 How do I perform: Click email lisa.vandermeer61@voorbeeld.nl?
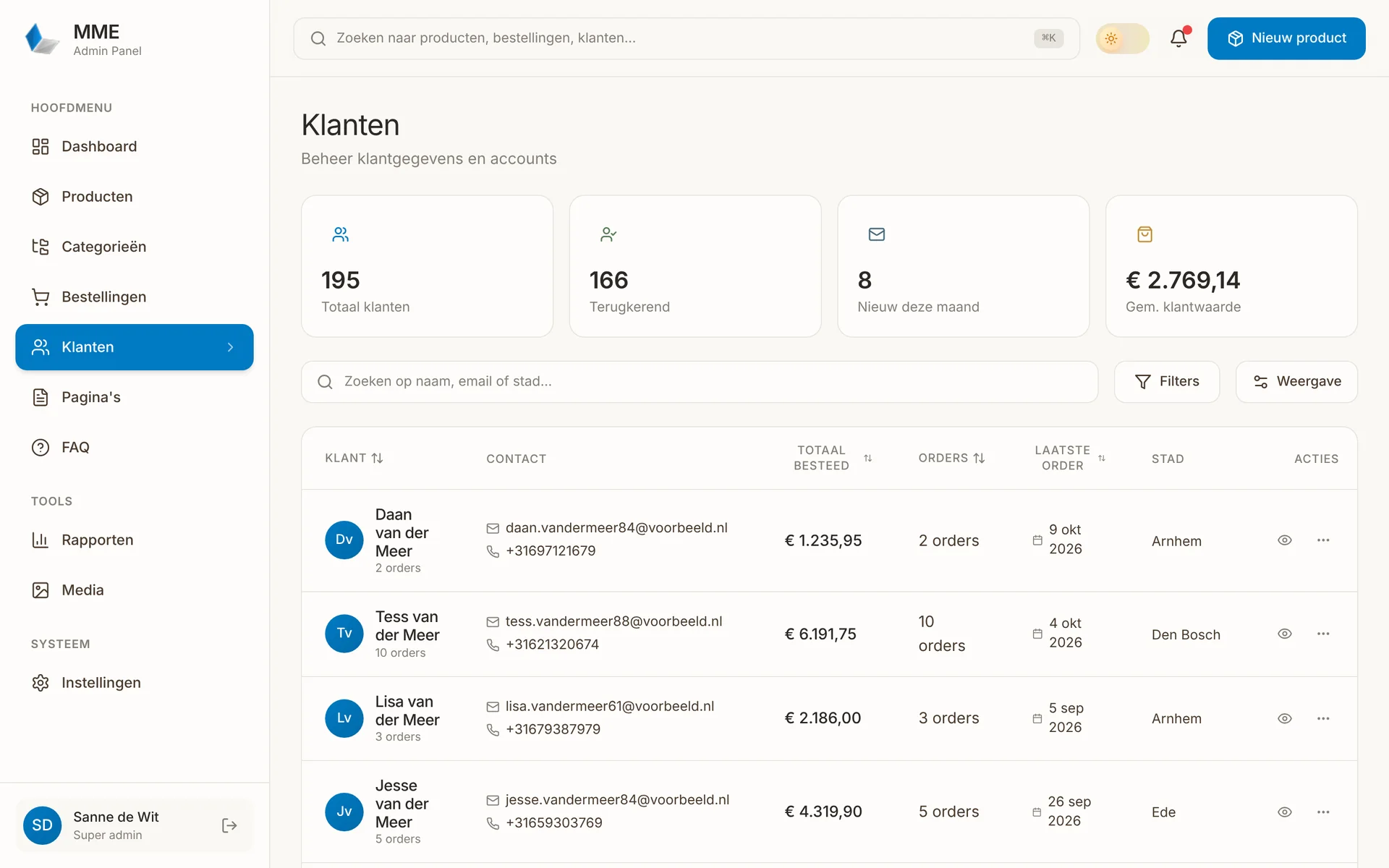[x=610, y=707]
